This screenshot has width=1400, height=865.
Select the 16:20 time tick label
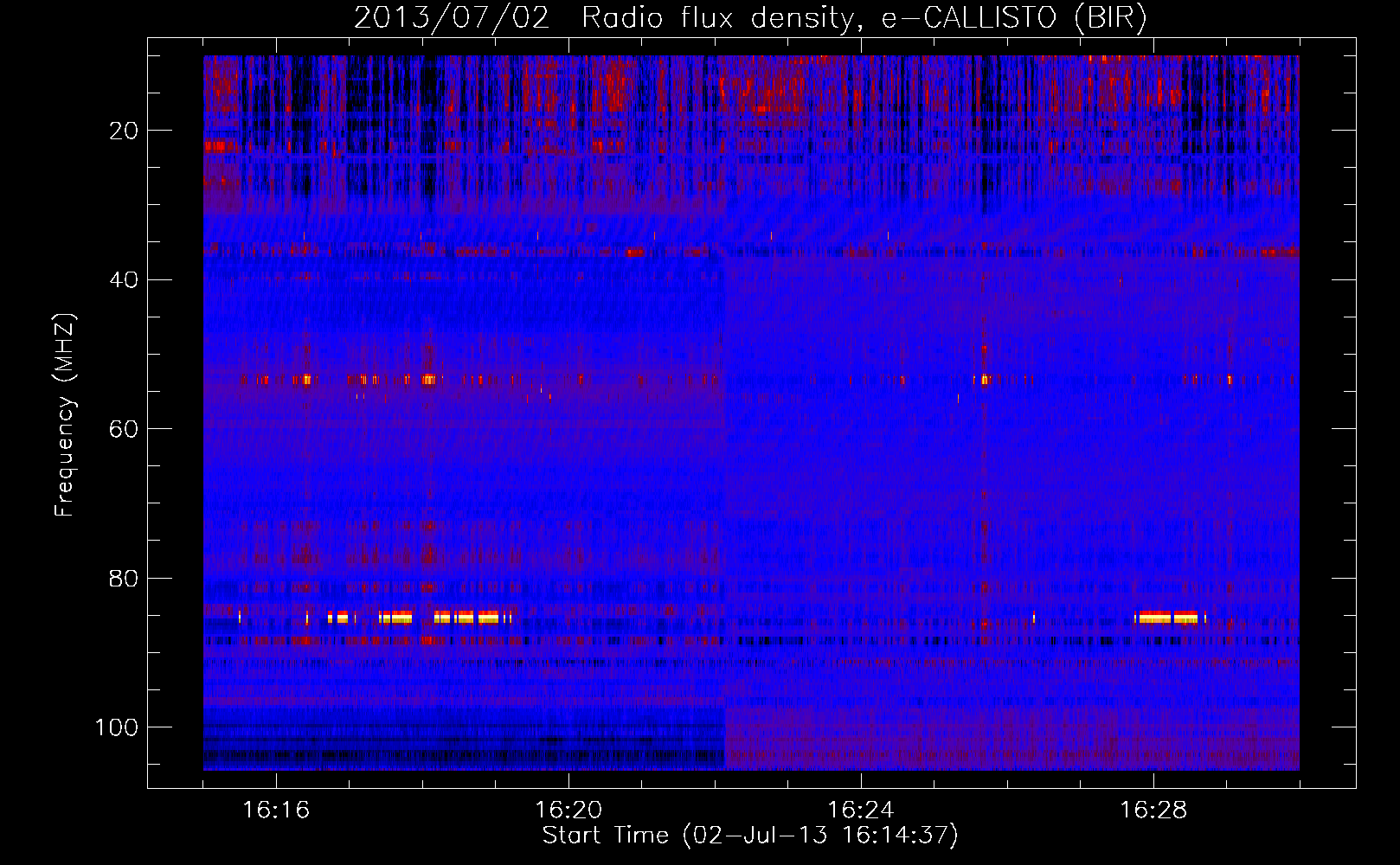click(569, 811)
